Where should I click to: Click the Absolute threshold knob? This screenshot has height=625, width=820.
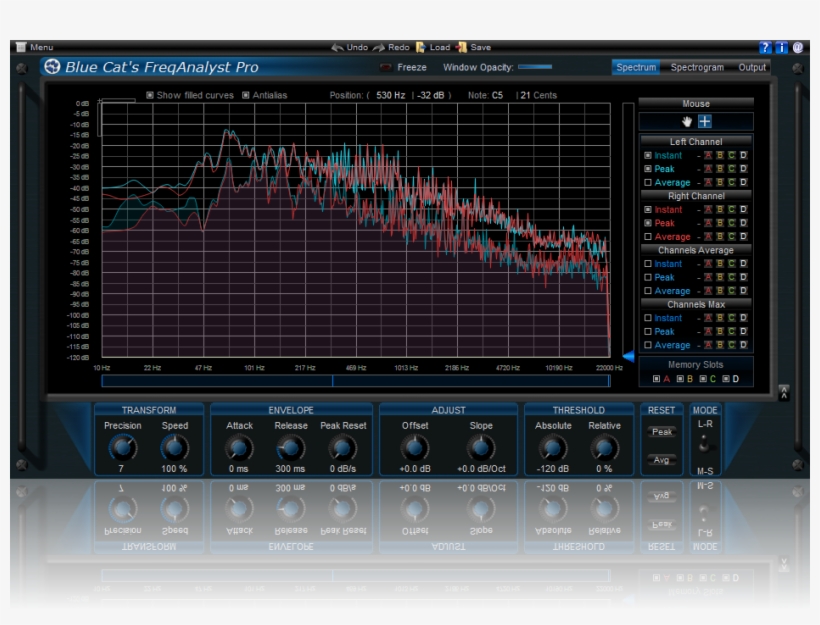tap(553, 448)
